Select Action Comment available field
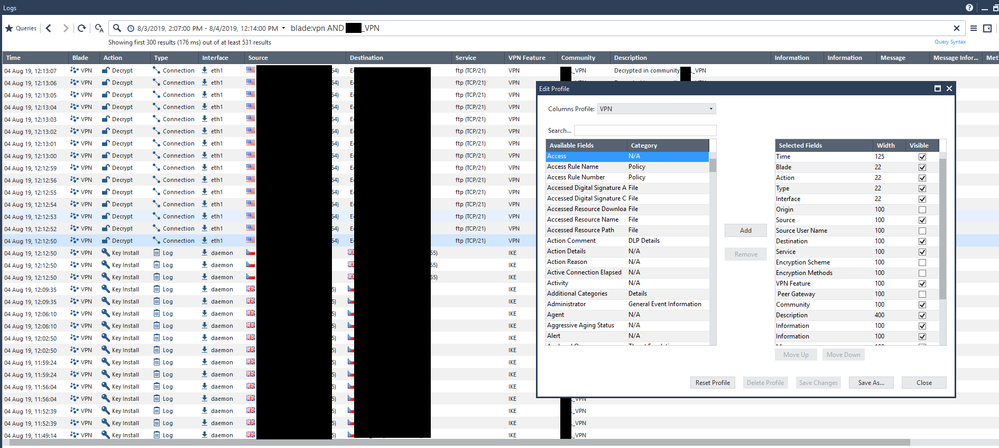The image size is (999, 448). [628, 241]
